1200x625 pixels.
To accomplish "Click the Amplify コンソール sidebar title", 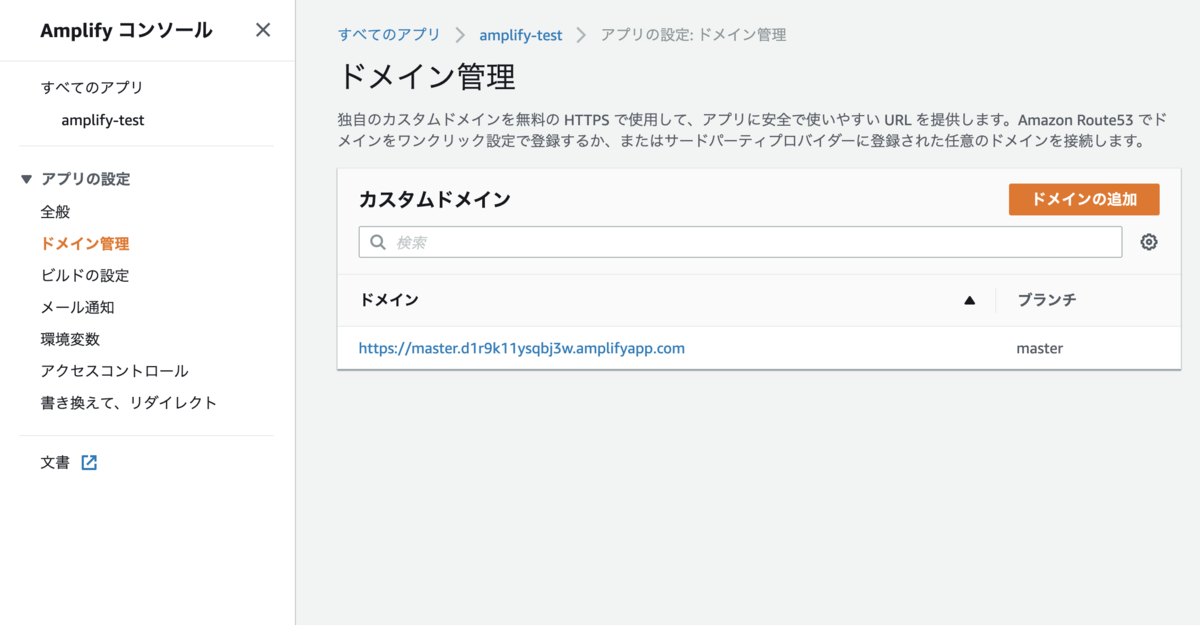I will coord(126,30).
